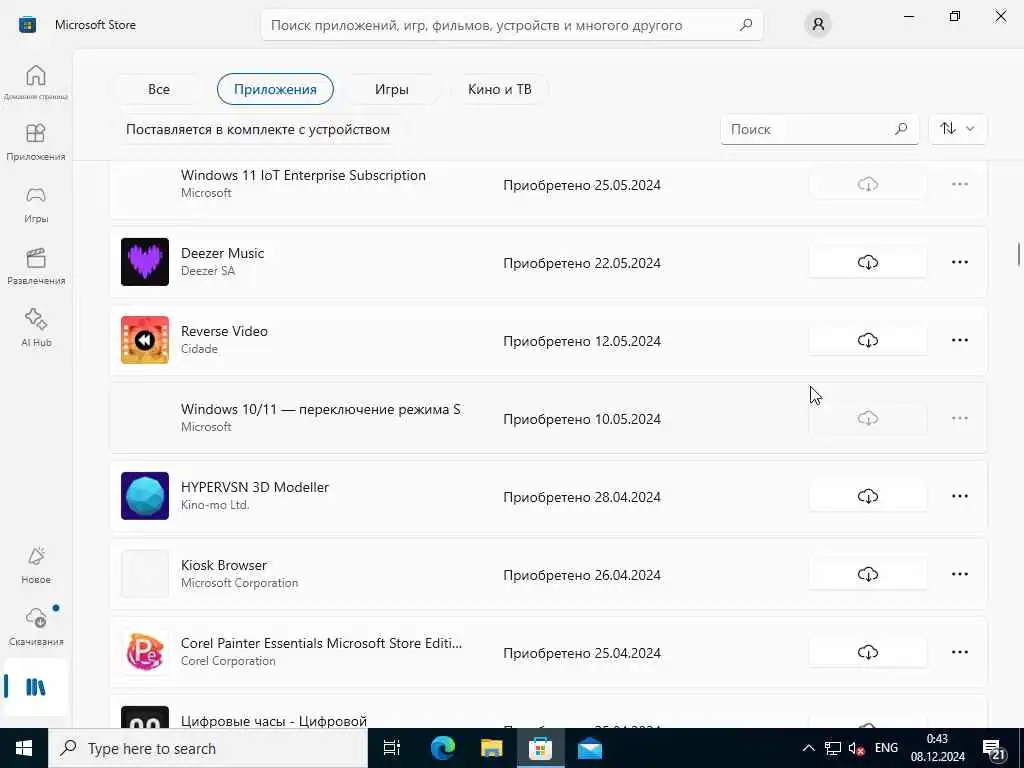Viewport: 1024px width, 768px height.
Task: Focus the library Поиск input field
Action: tap(820, 129)
